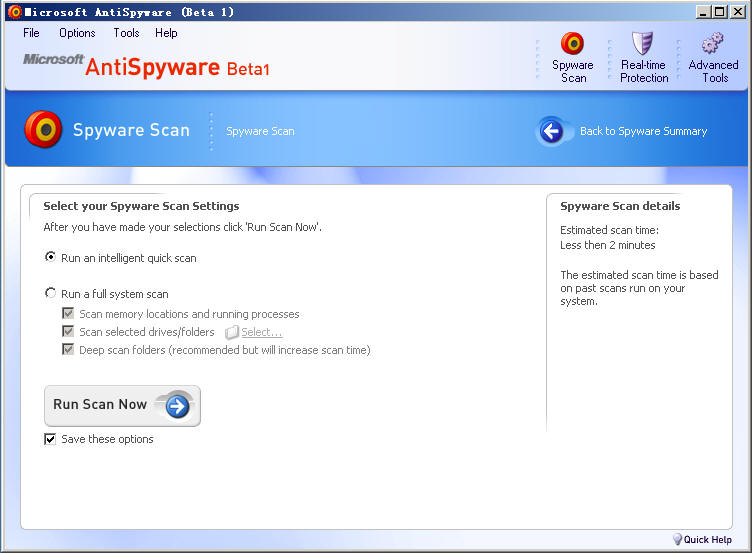Open the Help menu

[x=166, y=33]
